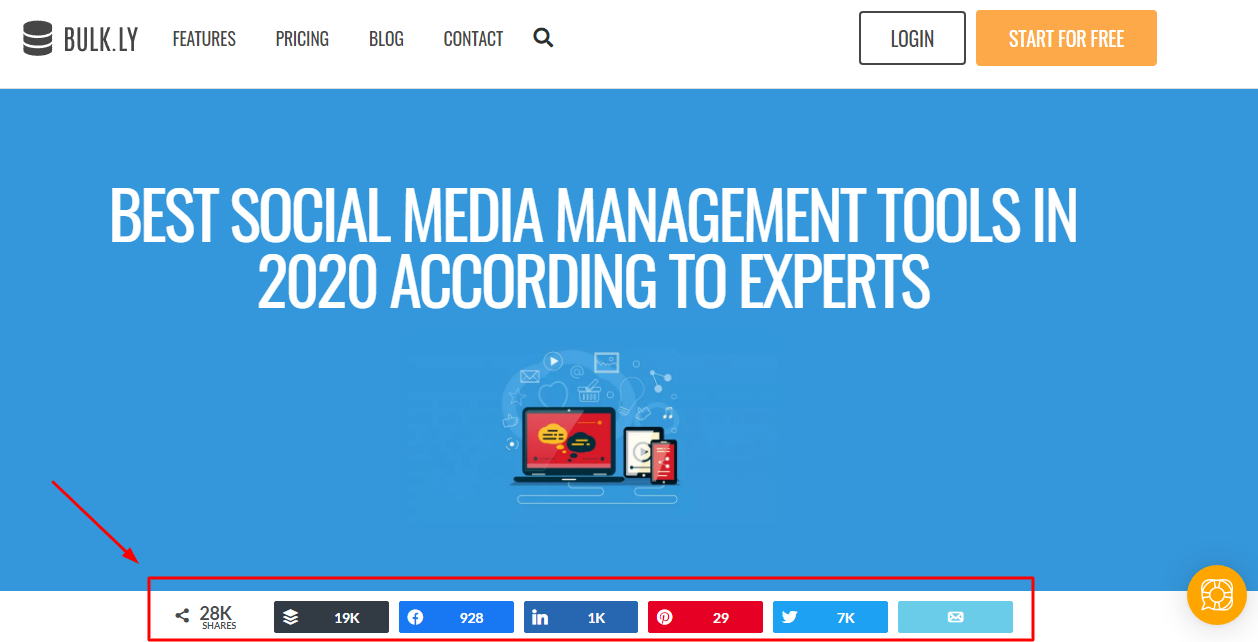
Task: Share by email envelope button
Action: click(955, 617)
